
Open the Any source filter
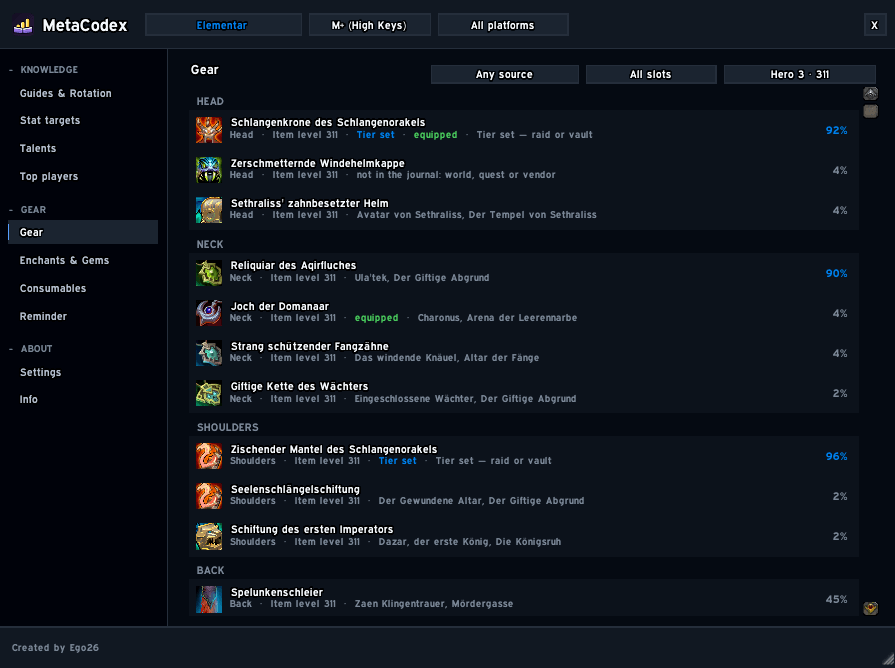[x=505, y=74]
